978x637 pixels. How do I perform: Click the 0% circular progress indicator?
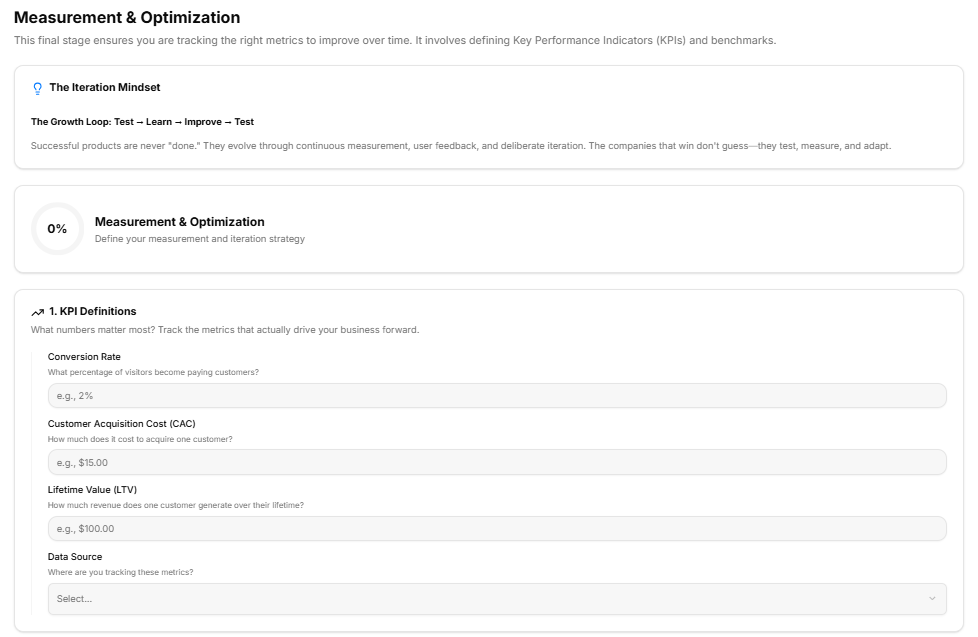[x=57, y=228]
